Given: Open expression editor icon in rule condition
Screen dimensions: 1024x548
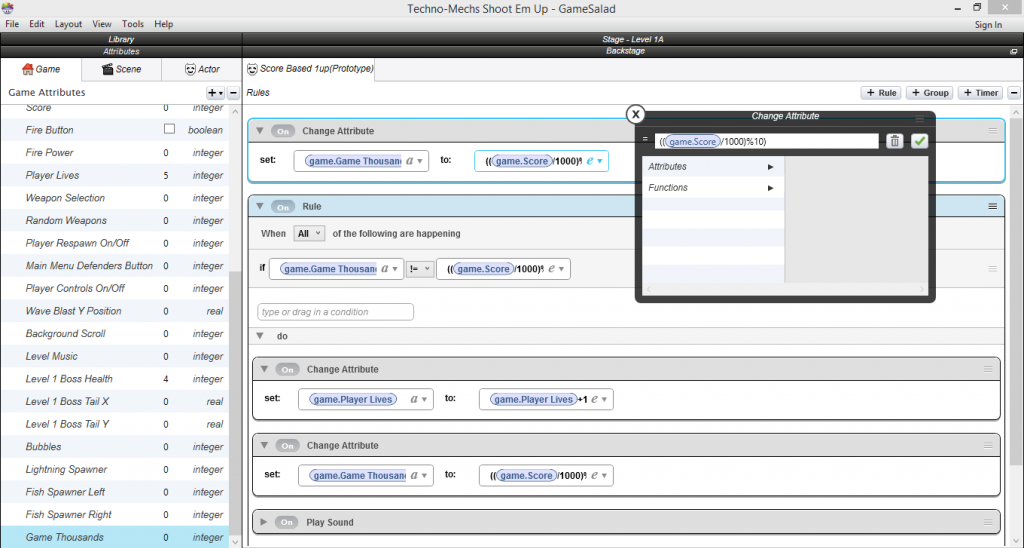Looking at the screenshot, I should [556, 268].
